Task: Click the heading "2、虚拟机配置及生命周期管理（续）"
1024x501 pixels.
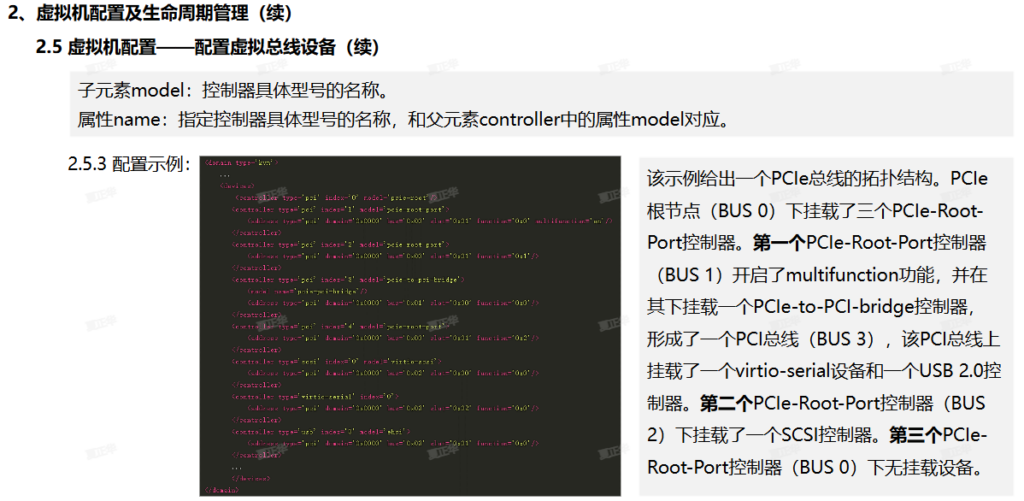Action: tap(153, 15)
